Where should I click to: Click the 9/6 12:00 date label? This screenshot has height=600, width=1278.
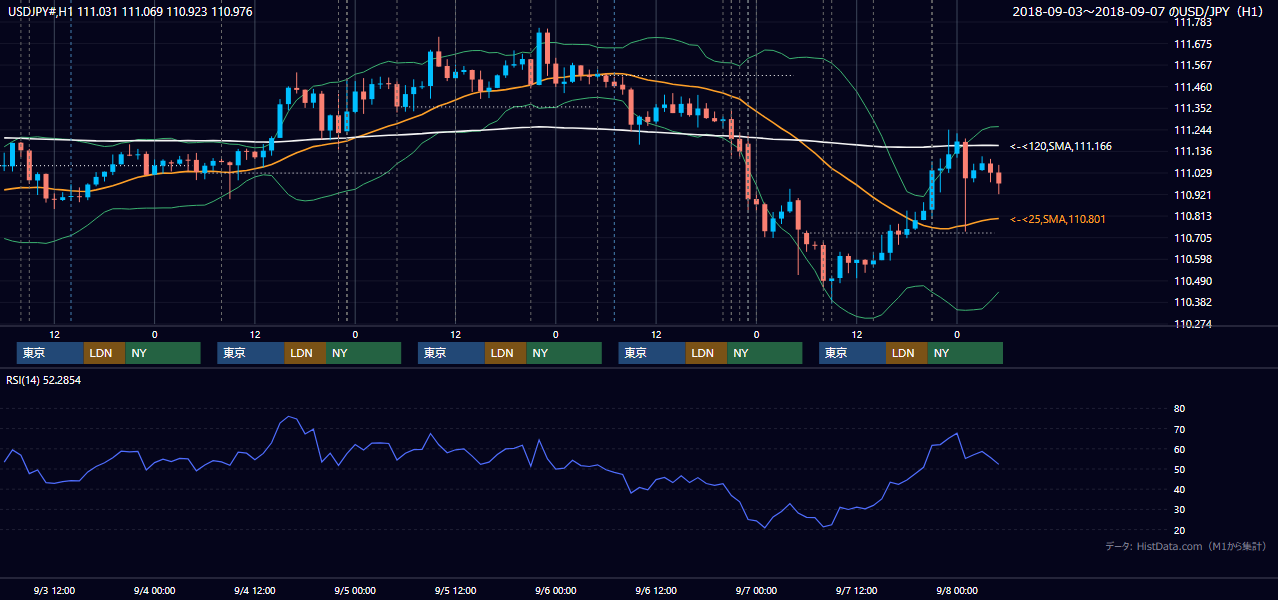tap(656, 590)
